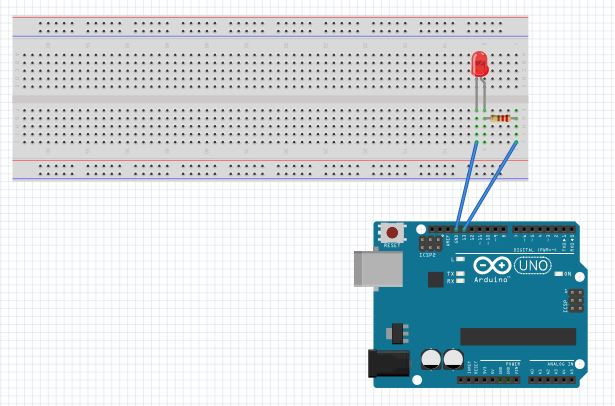The width and height of the screenshot is (615, 406).
Task: Click the red LED on the breadboard
Action: click(480, 64)
